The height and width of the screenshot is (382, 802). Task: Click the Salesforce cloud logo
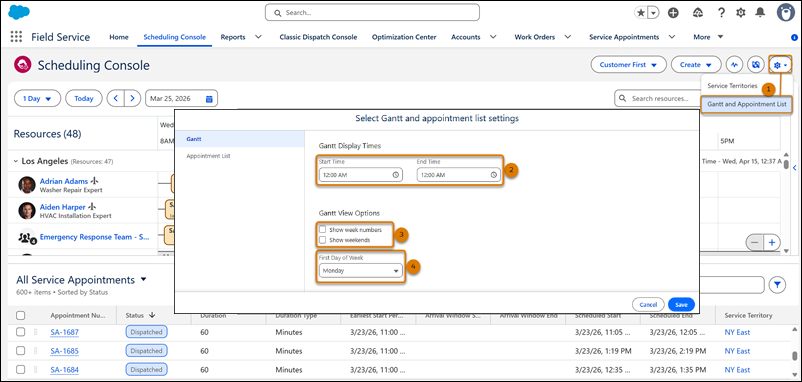pyautogui.click(x=19, y=12)
